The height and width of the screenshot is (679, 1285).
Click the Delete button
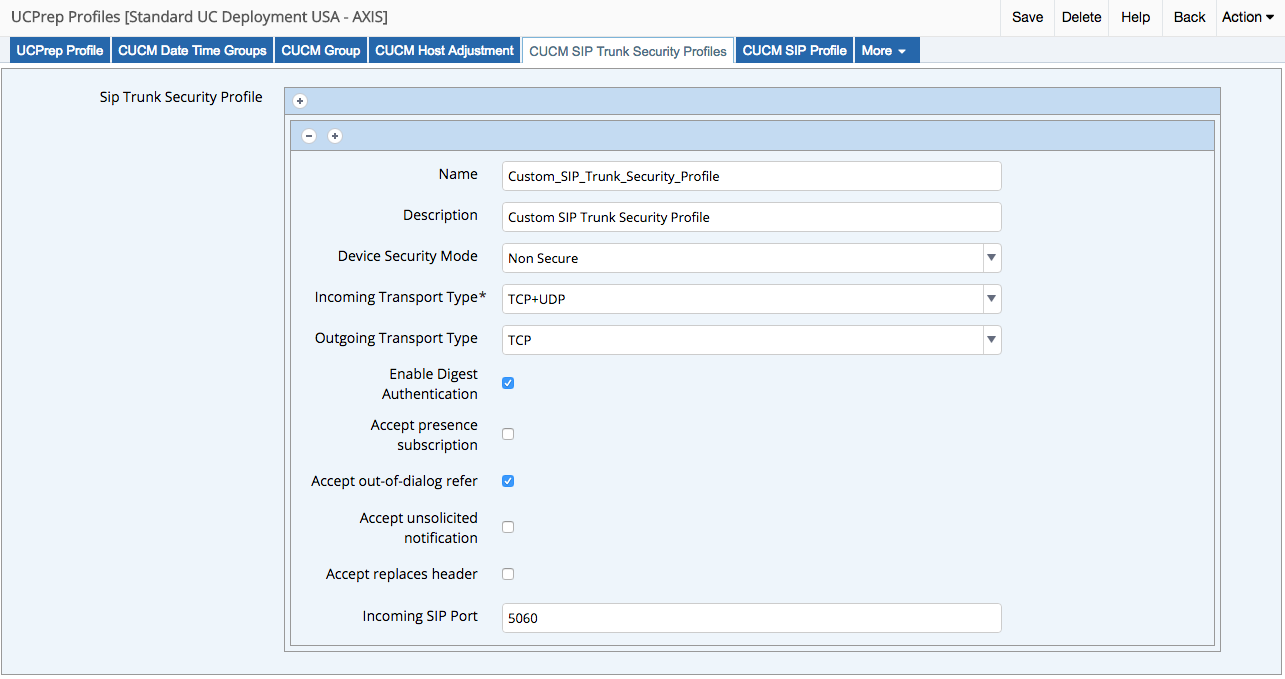[1081, 17]
